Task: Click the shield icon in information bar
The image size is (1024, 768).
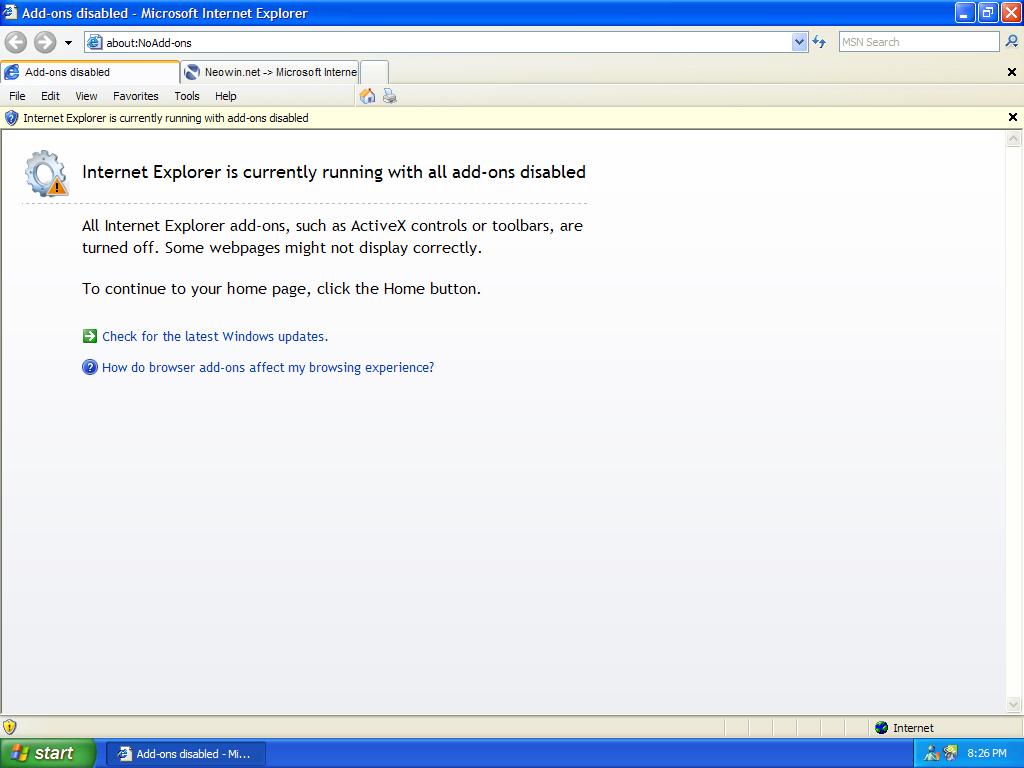Action: pyautogui.click(x=12, y=118)
